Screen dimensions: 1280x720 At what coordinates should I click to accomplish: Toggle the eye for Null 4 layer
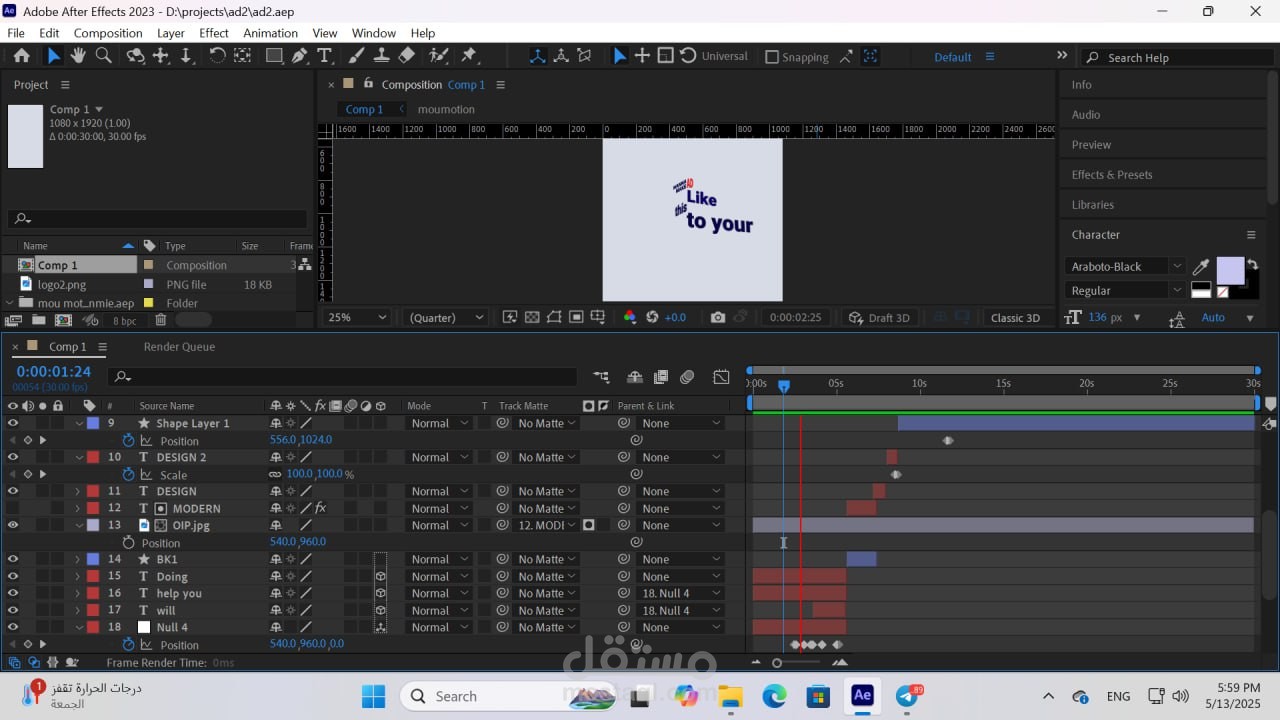(13, 627)
